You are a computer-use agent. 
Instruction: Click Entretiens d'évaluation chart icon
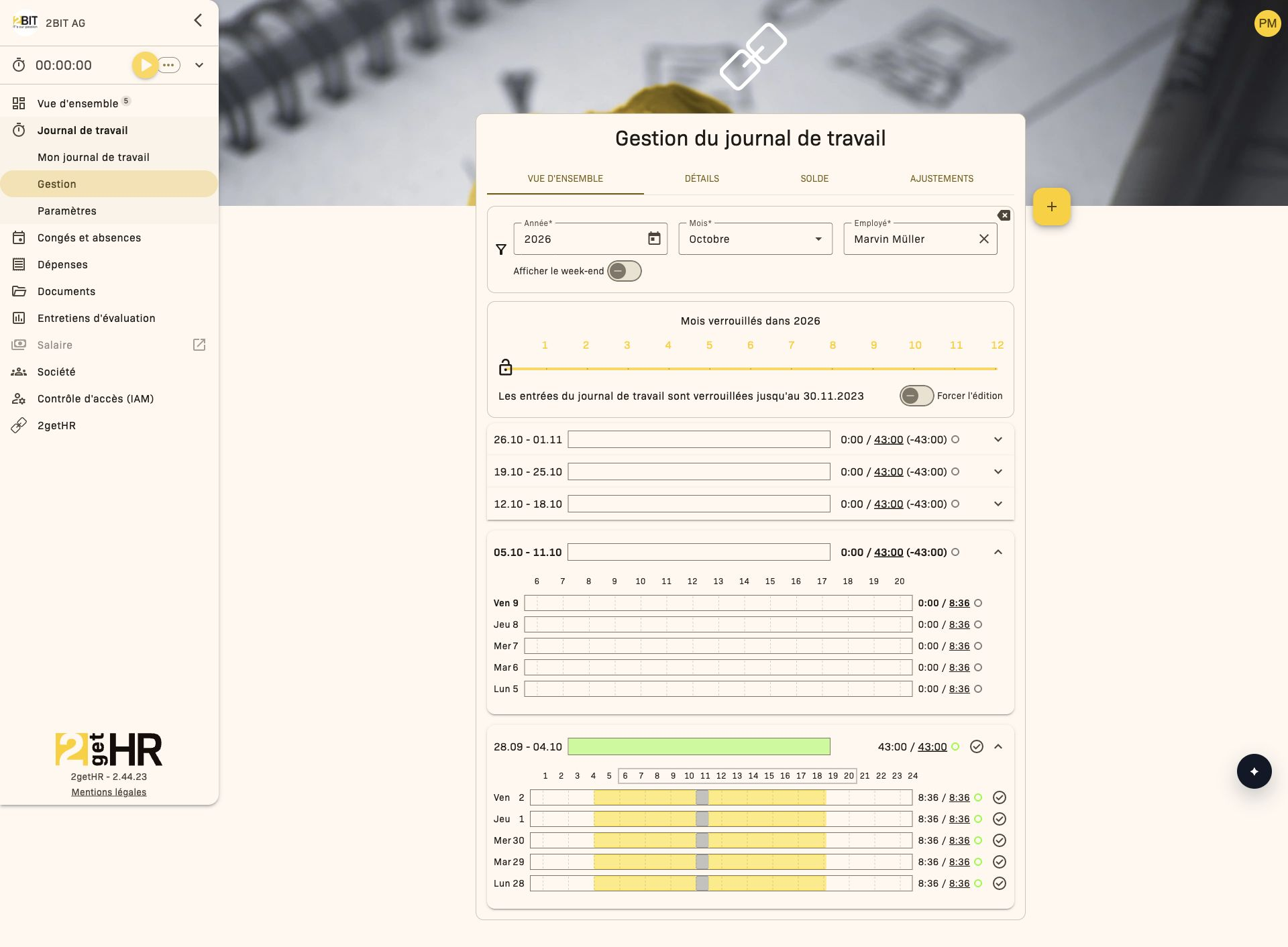[x=19, y=318]
